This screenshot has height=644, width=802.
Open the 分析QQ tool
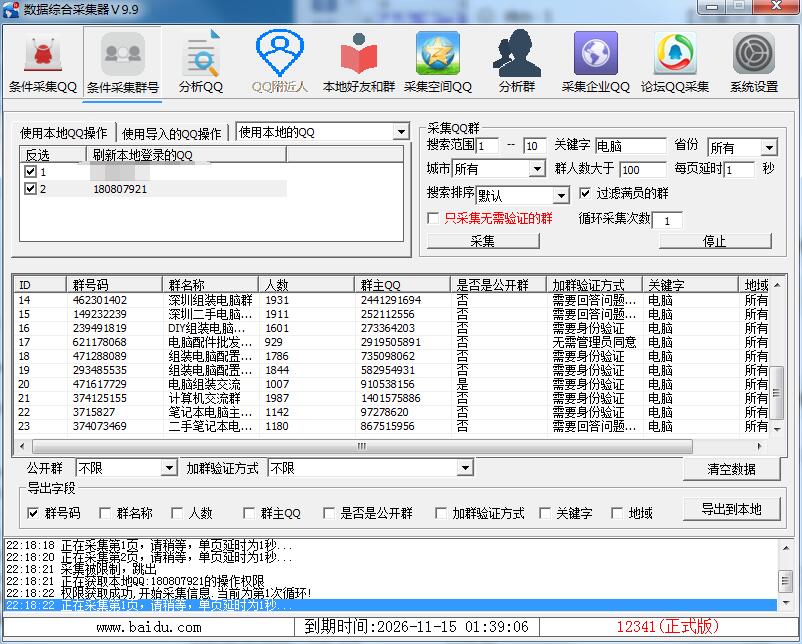coord(201,63)
